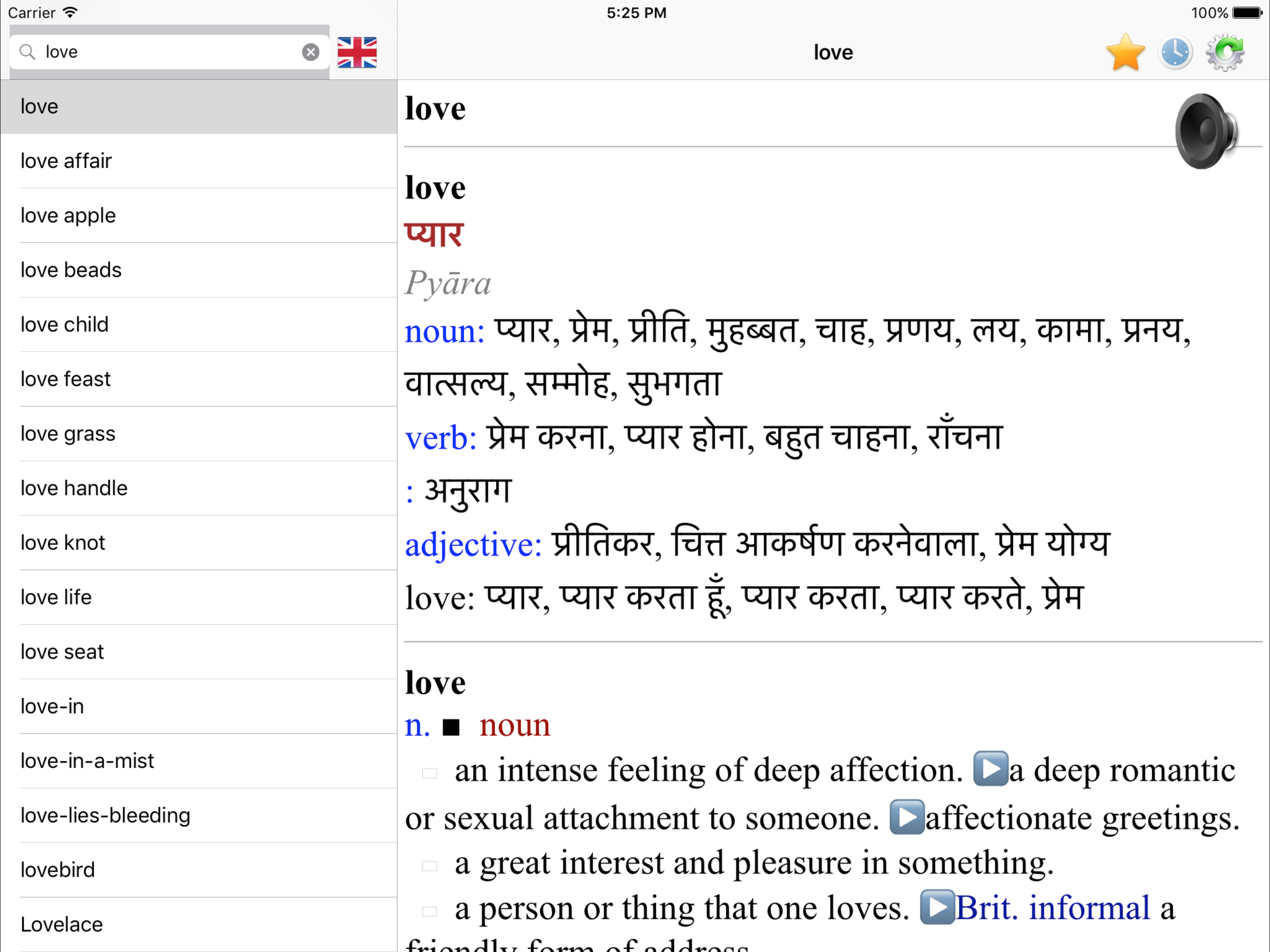Image resolution: width=1270 pixels, height=952 pixels.
Task: Focus the search field containing 'love'
Action: [x=169, y=52]
